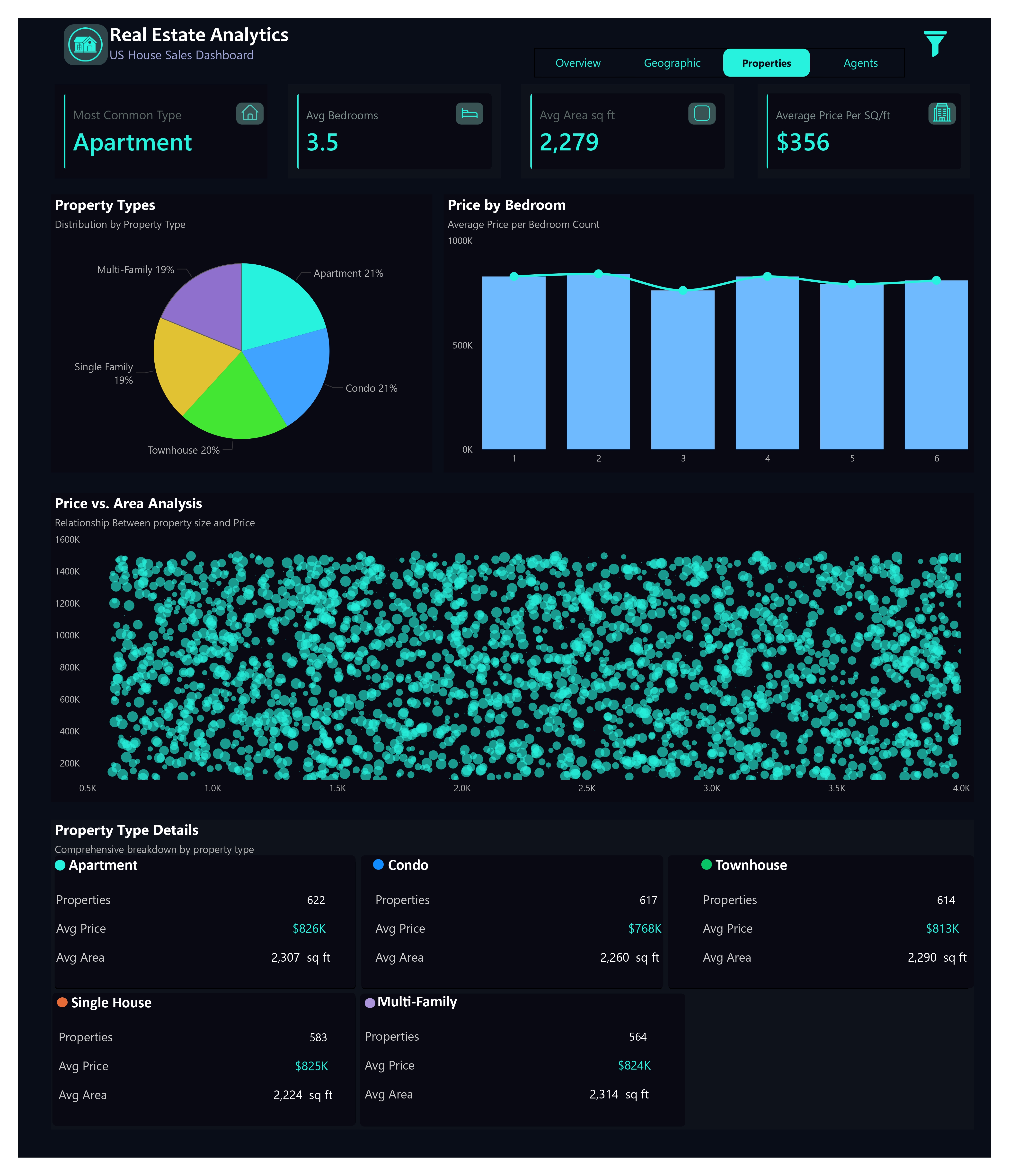Select the Agents tab

tap(860, 63)
